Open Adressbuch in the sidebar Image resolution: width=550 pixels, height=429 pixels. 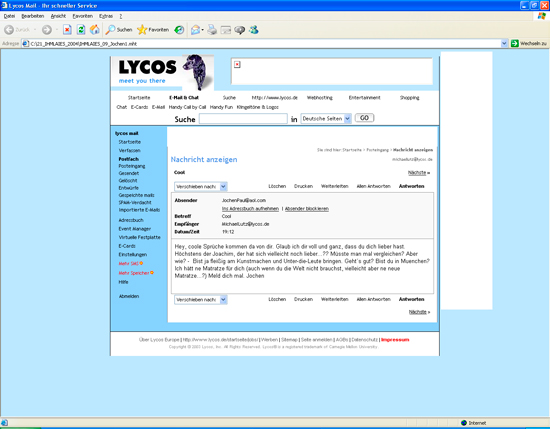pos(131,220)
